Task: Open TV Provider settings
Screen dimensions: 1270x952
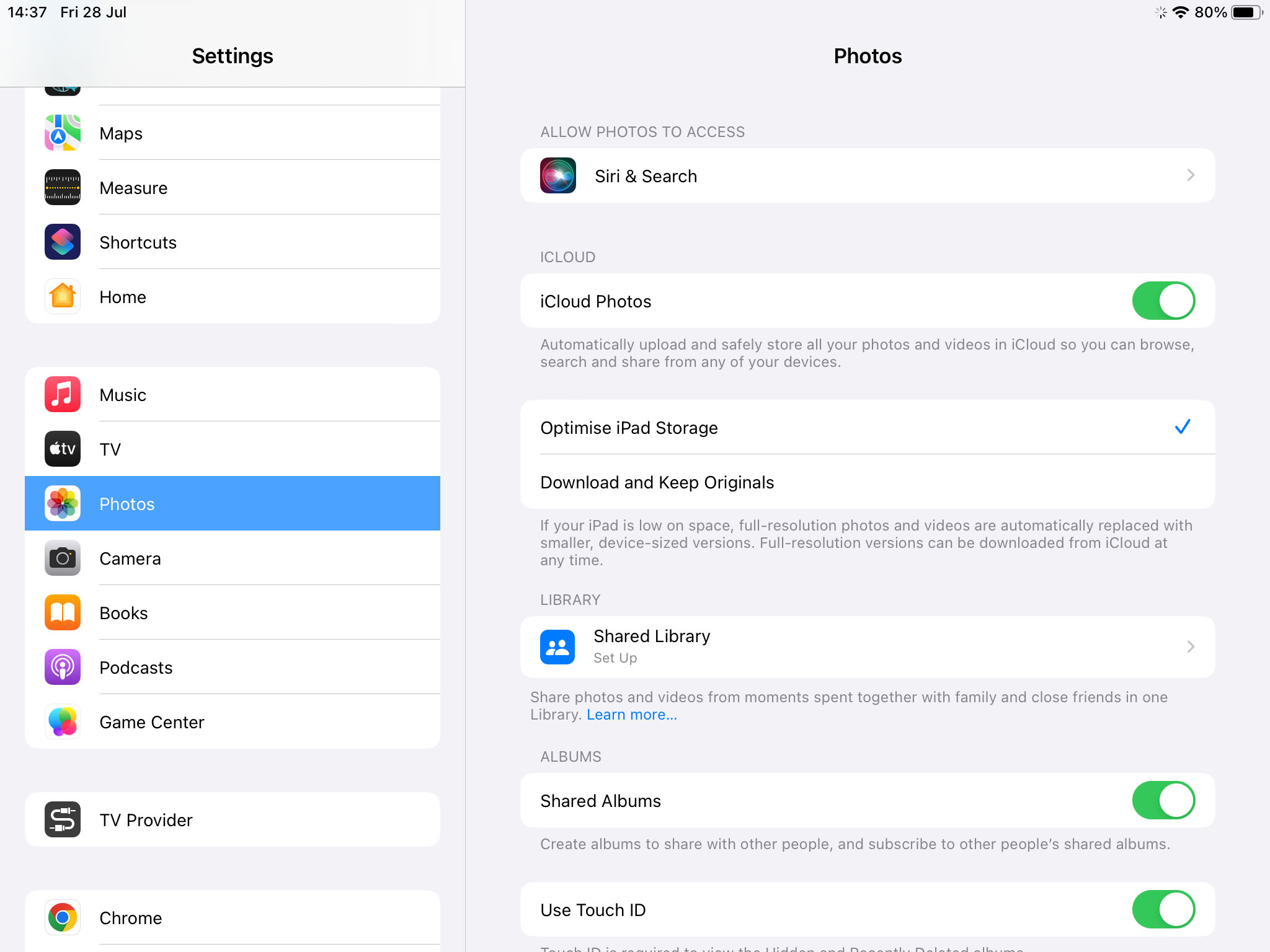Action: click(233, 819)
